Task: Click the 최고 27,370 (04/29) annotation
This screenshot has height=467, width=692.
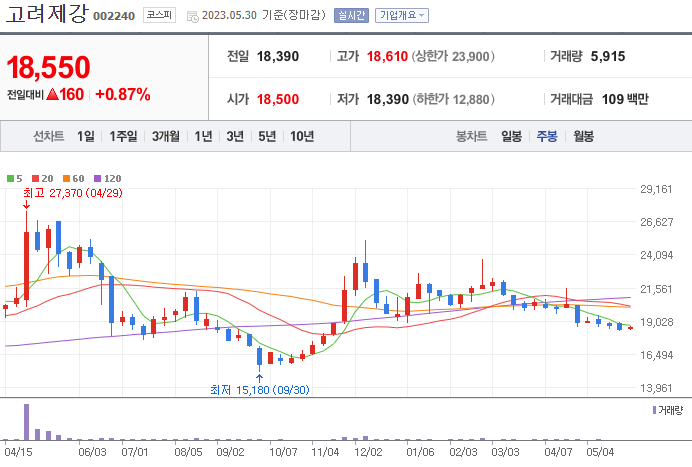Action: pos(73,193)
